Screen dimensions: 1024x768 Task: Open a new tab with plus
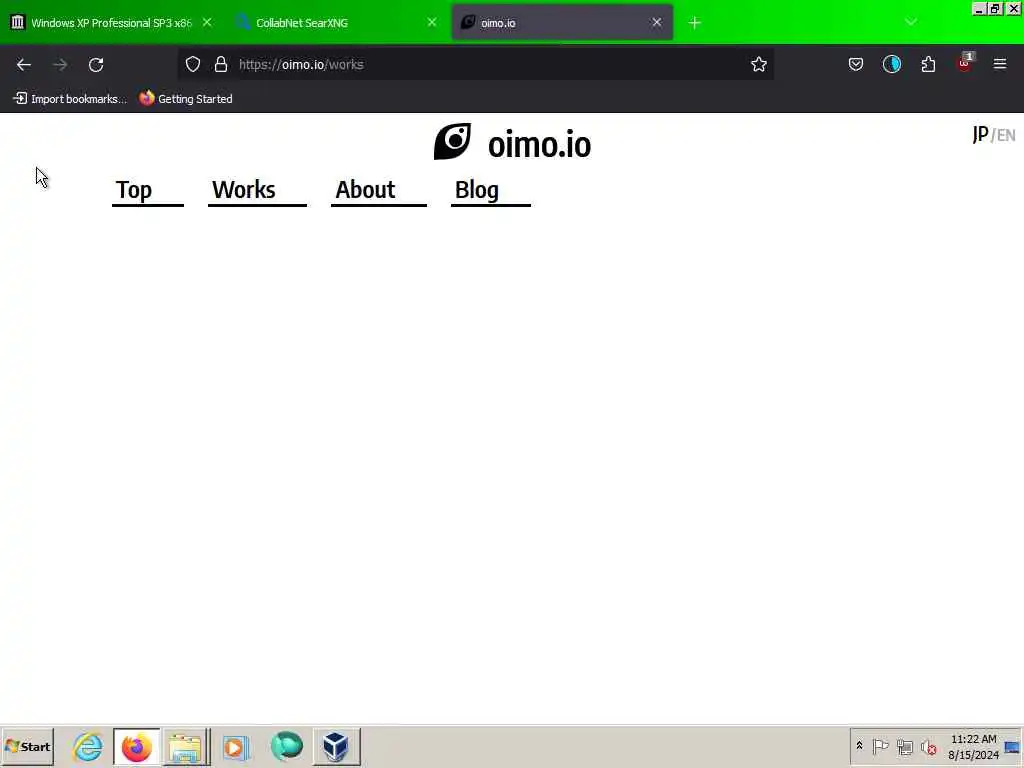pyautogui.click(x=694, y=23)
